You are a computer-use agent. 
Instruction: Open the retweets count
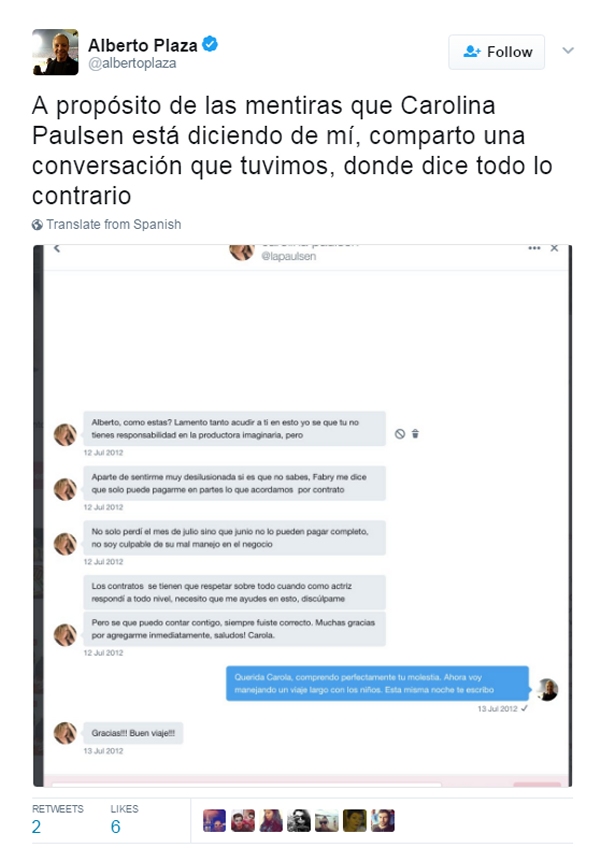tap(36, 827)
